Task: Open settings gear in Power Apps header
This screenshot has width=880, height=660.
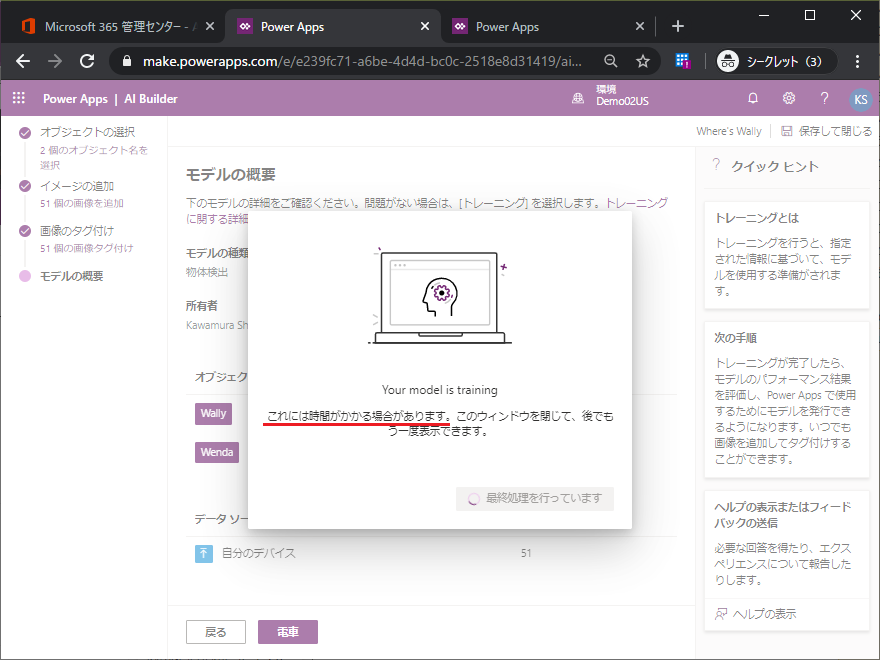Action: [789, 98]
